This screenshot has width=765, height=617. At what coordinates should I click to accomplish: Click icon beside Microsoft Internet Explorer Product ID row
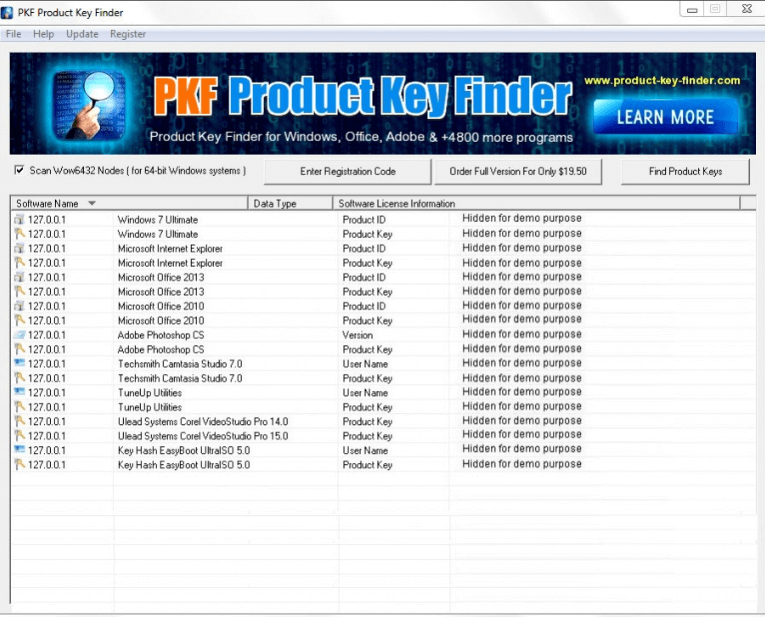tap(19, 248)
